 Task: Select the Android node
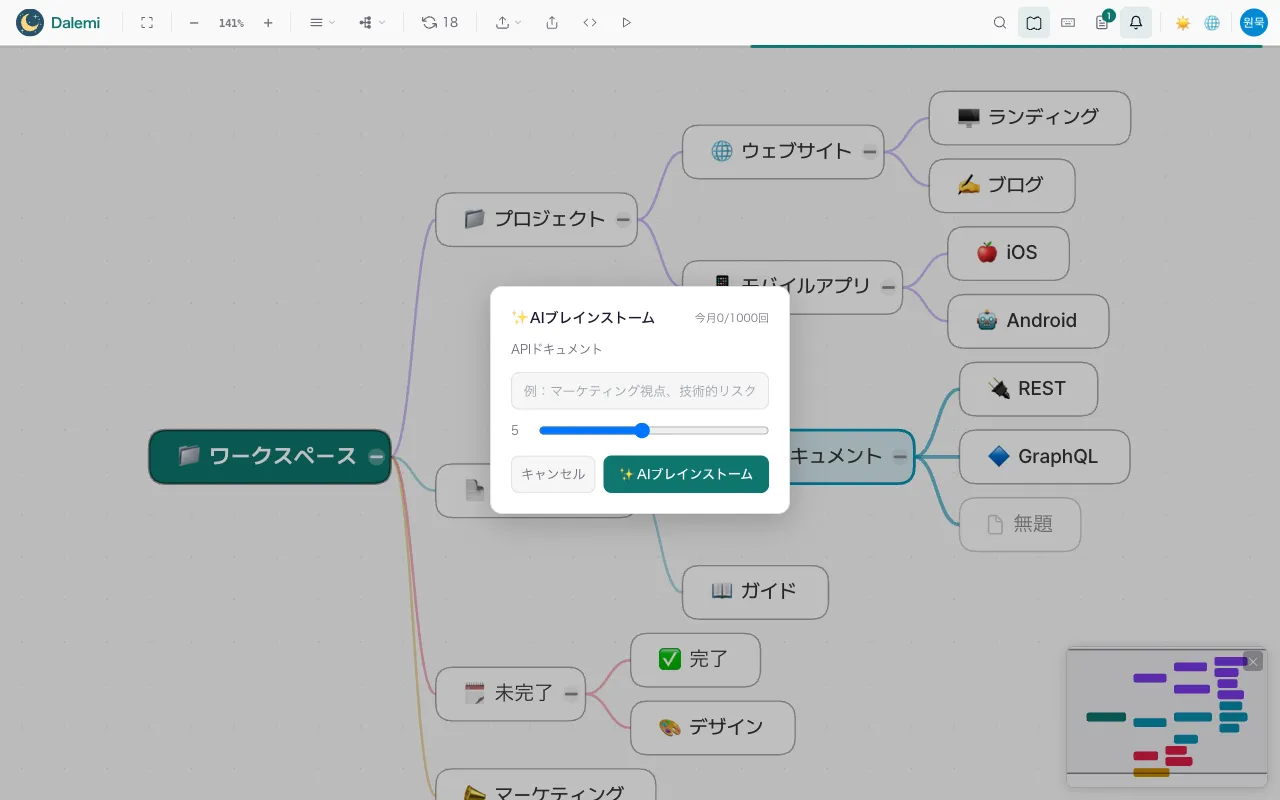(1028, 321)
